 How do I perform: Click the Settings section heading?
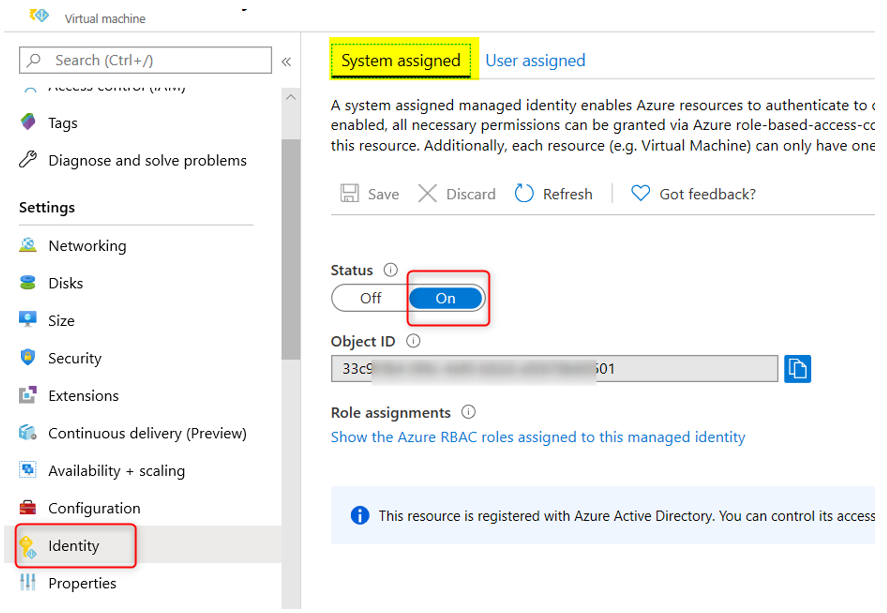47,207
